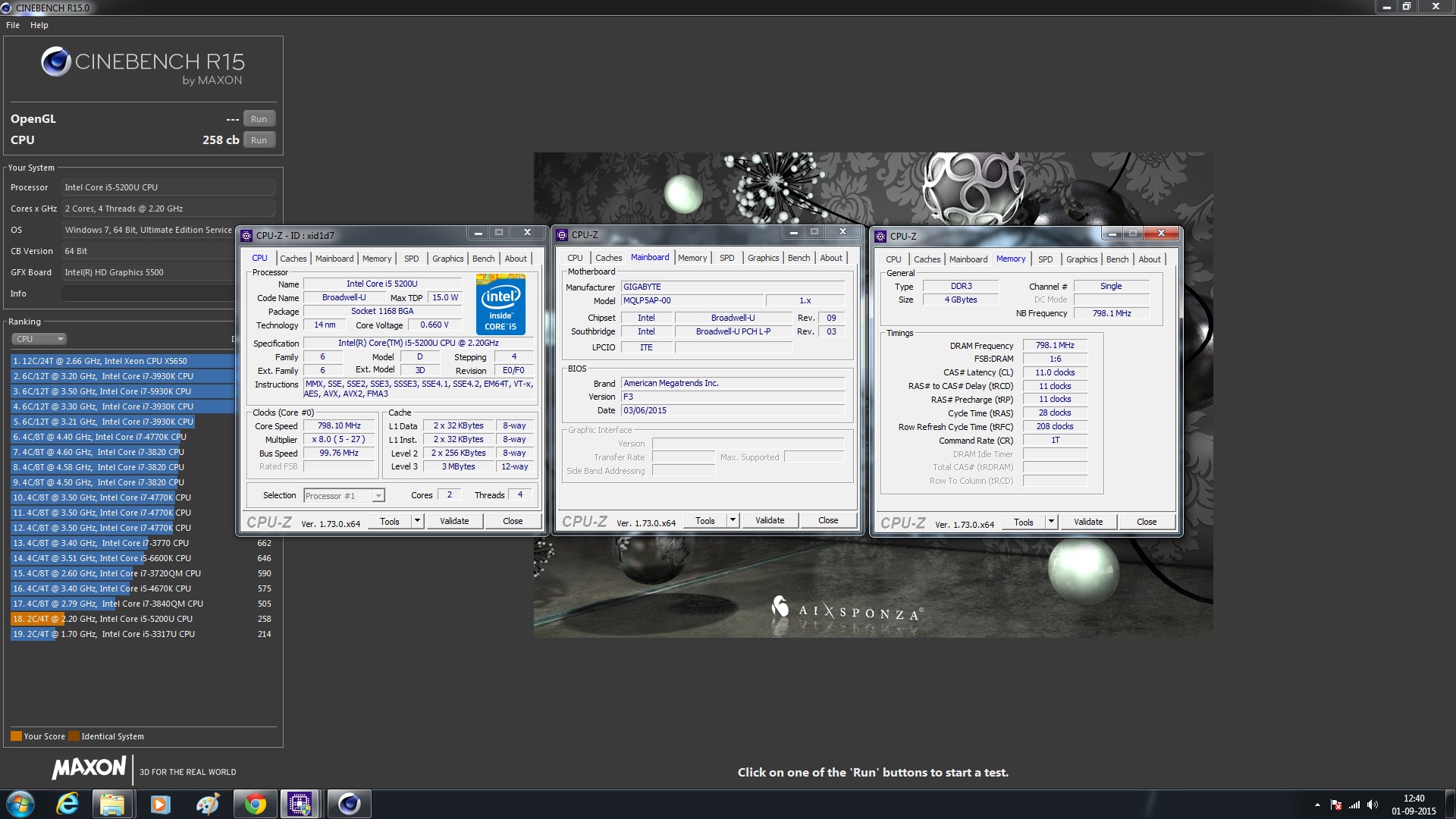
Task: Open network signal tray icon
Action: [1354, 805]
